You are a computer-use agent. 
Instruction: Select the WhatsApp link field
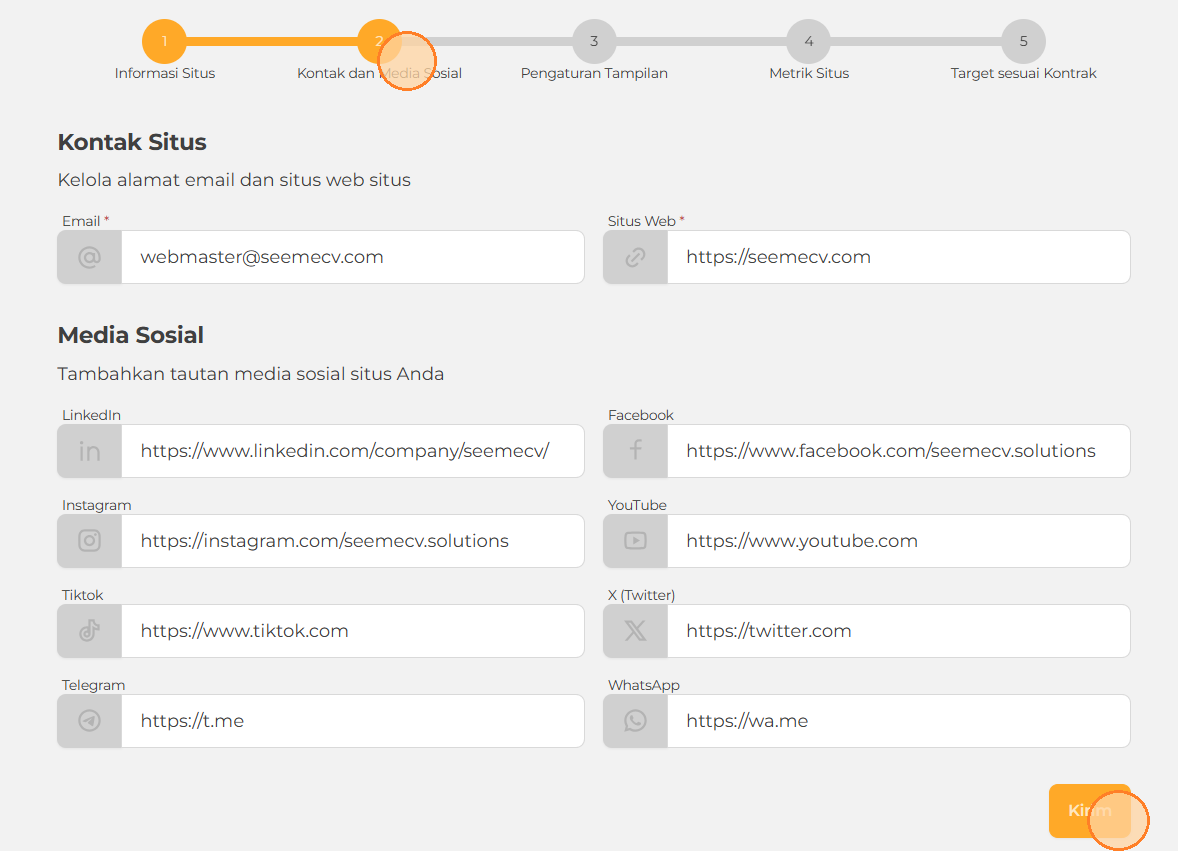[897, 721]
